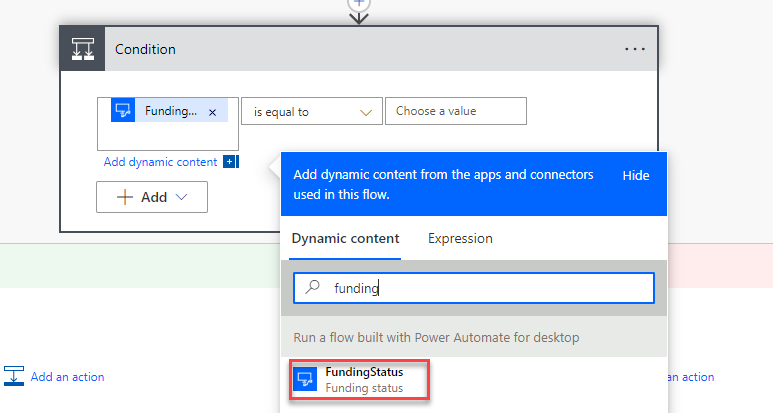
Task: Click the plus icon beside Add dynamic content
Action: [229, 162]
